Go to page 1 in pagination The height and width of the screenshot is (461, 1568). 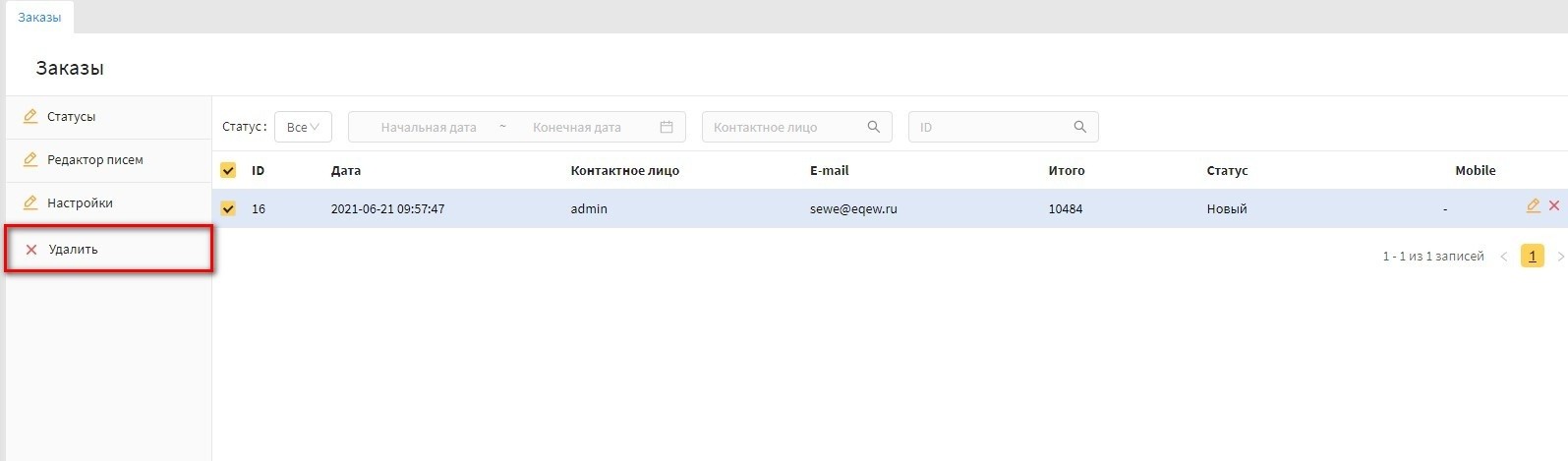1532,257
